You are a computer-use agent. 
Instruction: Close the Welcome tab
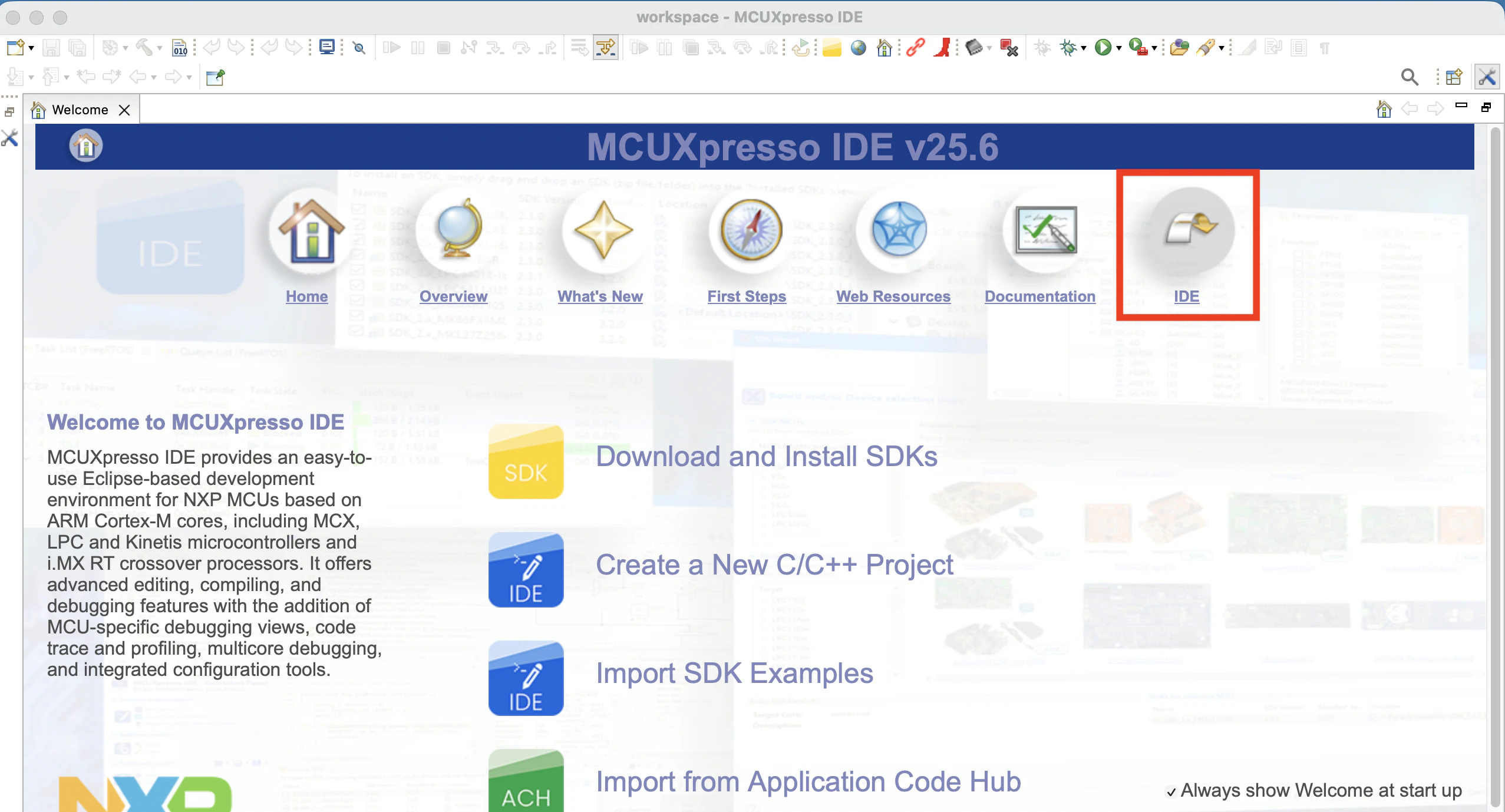pyautogui.click(x=124, y=110)
